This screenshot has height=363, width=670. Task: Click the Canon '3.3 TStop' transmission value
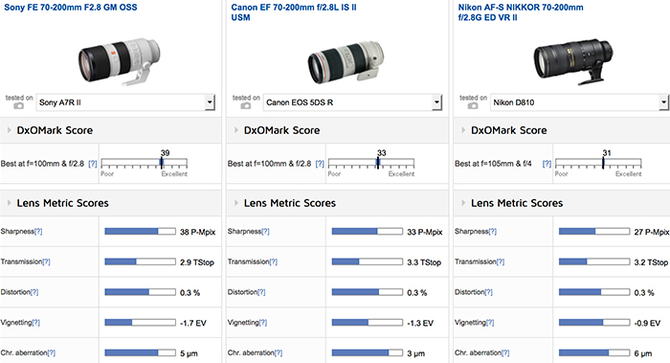424,262
